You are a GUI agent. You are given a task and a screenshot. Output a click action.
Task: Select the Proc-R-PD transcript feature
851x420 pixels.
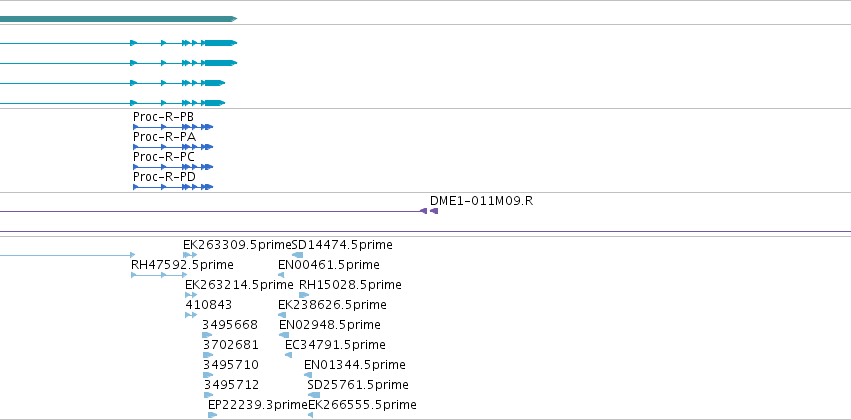173,187
